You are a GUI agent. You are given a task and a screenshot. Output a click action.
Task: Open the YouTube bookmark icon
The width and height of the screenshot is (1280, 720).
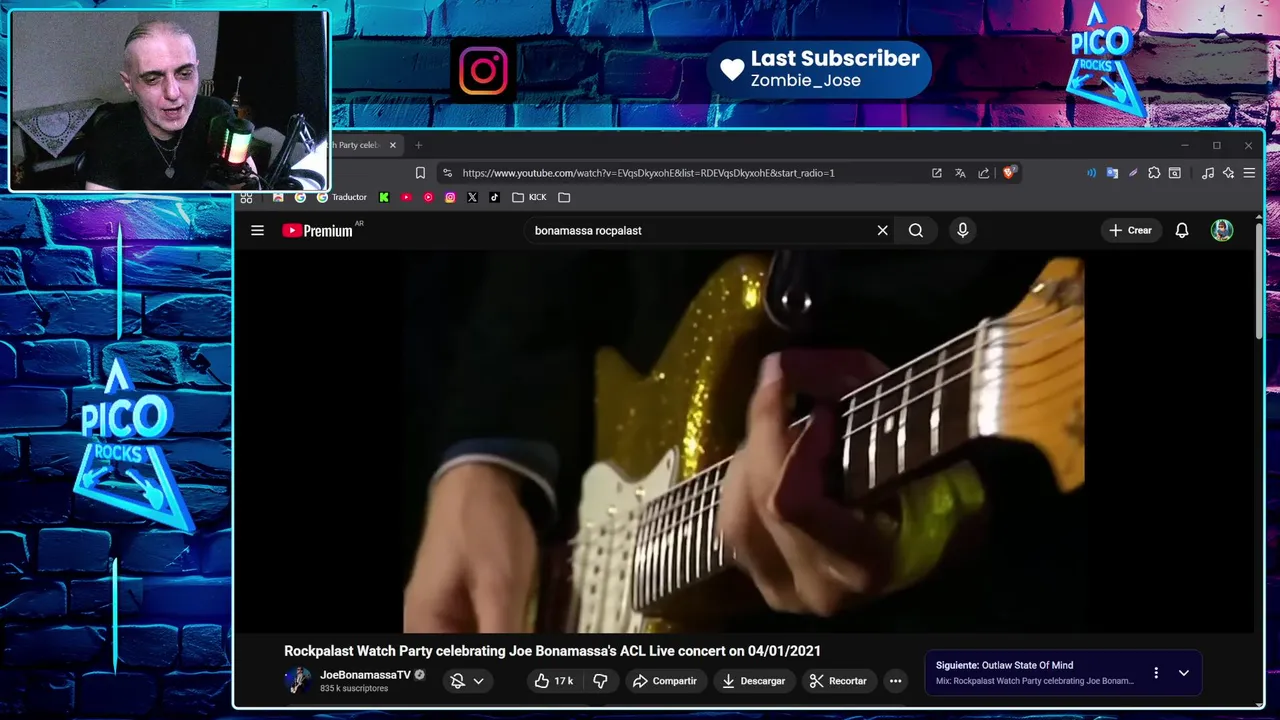(x=406, y=197)
